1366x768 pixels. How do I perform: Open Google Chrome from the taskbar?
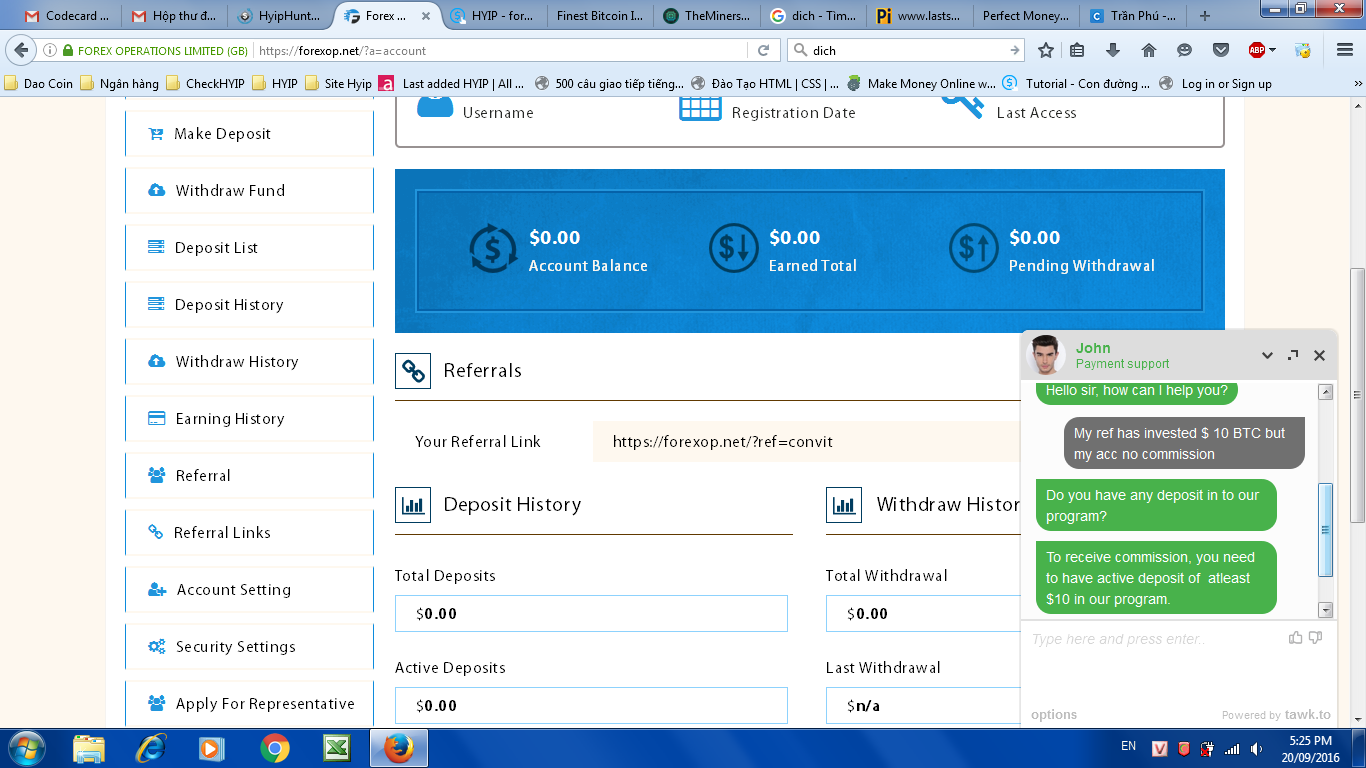[x=274, y=748]
